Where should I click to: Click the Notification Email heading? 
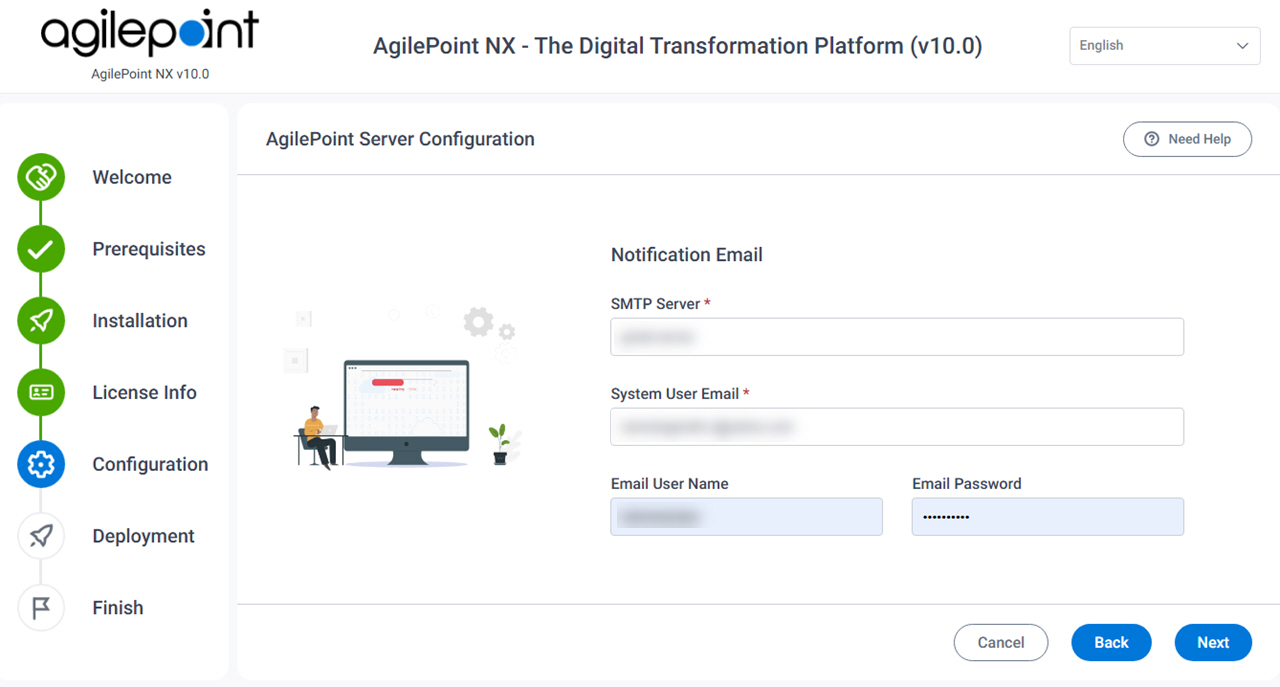687,255
